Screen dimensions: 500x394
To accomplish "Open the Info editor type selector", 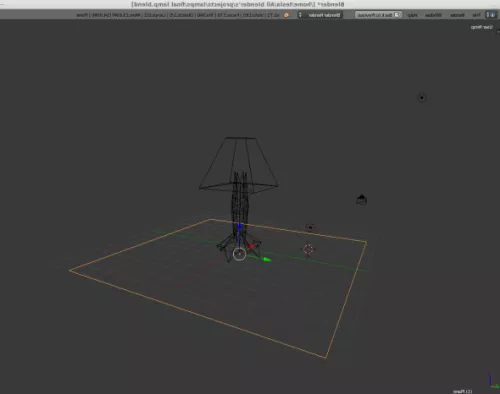I will (491, 15).
